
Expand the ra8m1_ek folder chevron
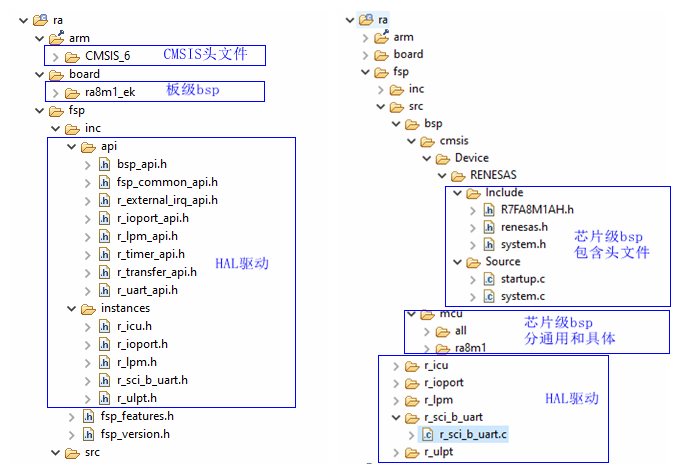pos(55,93)
